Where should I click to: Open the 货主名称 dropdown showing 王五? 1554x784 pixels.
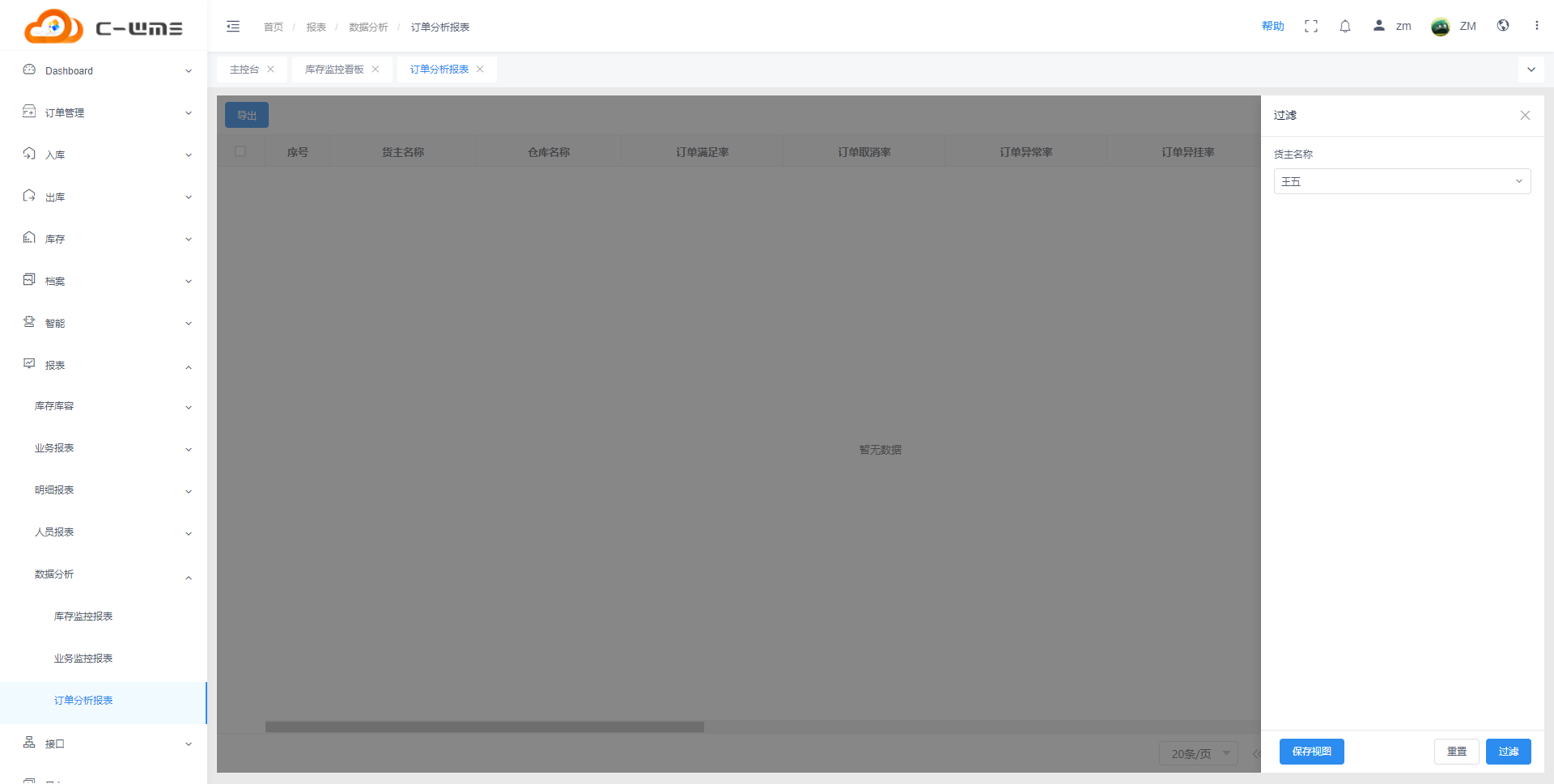pos(1402,181)
